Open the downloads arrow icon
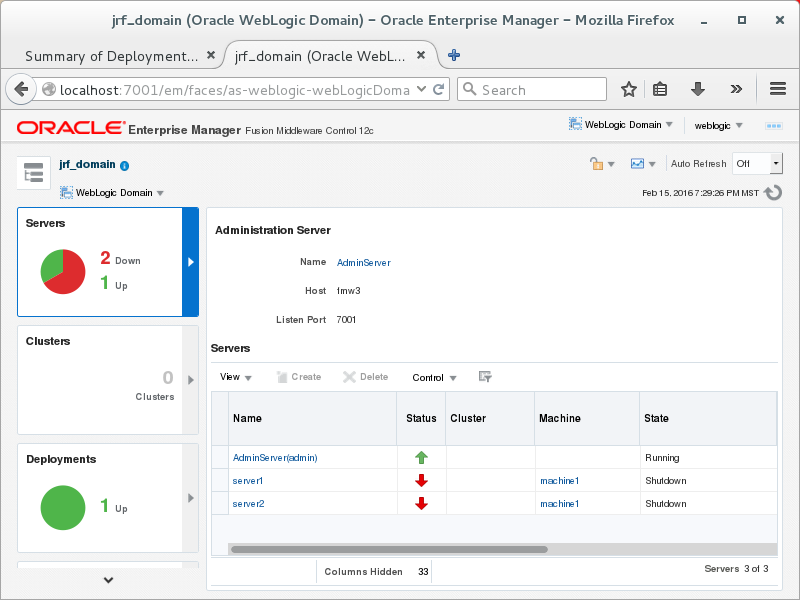The image size is (800, 600). pos(697,90)
